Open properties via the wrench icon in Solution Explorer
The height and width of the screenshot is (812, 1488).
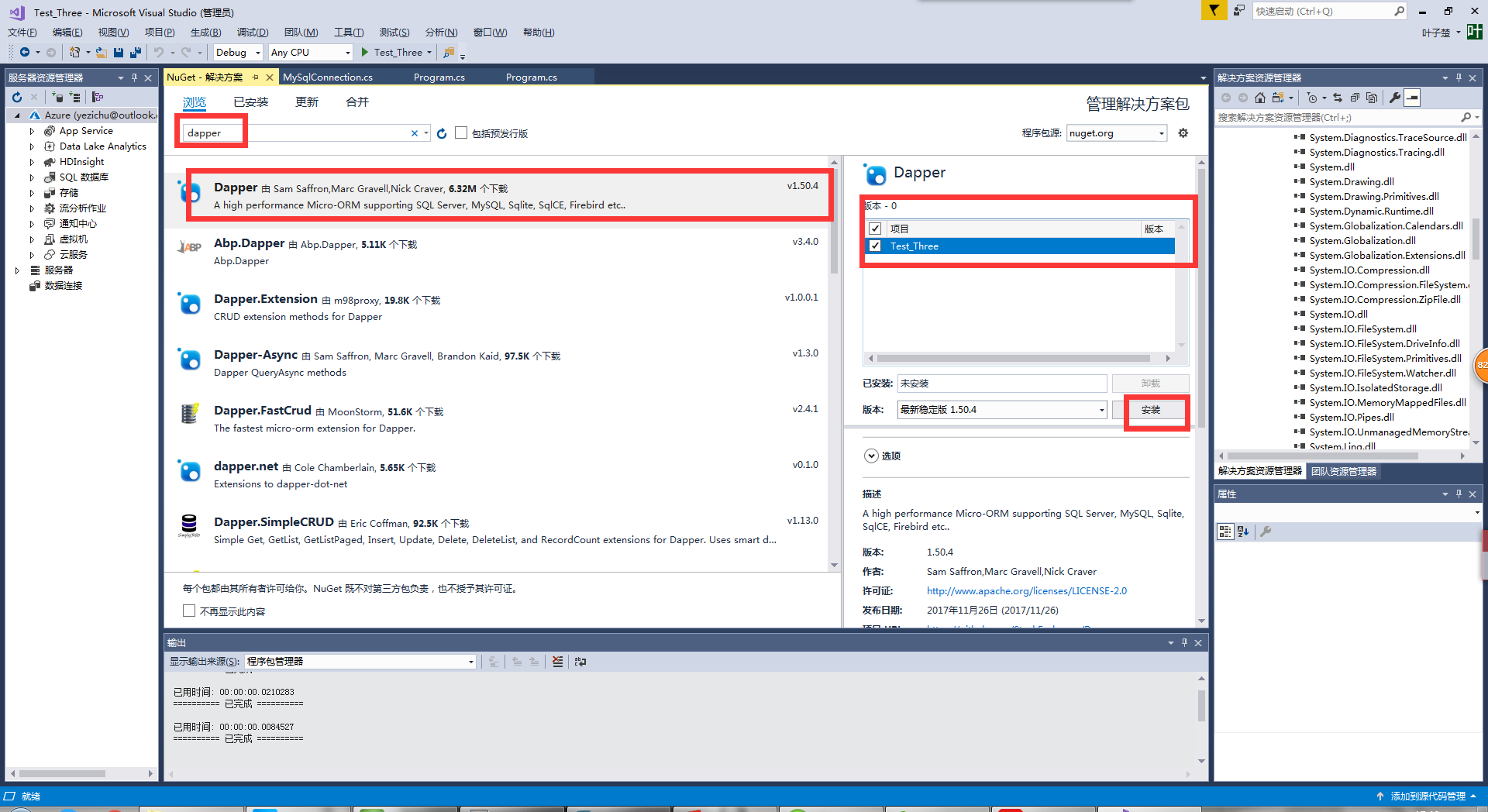[1395, 98]
